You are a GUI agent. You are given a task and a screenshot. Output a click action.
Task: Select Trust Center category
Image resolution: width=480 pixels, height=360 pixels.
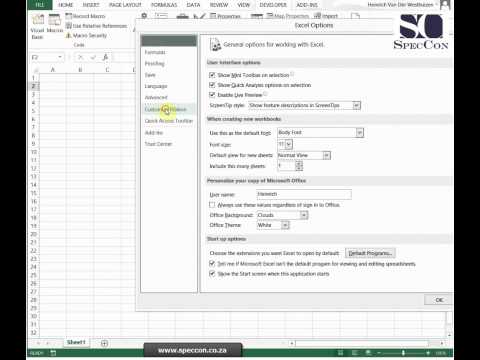click(x=169, y=144)
